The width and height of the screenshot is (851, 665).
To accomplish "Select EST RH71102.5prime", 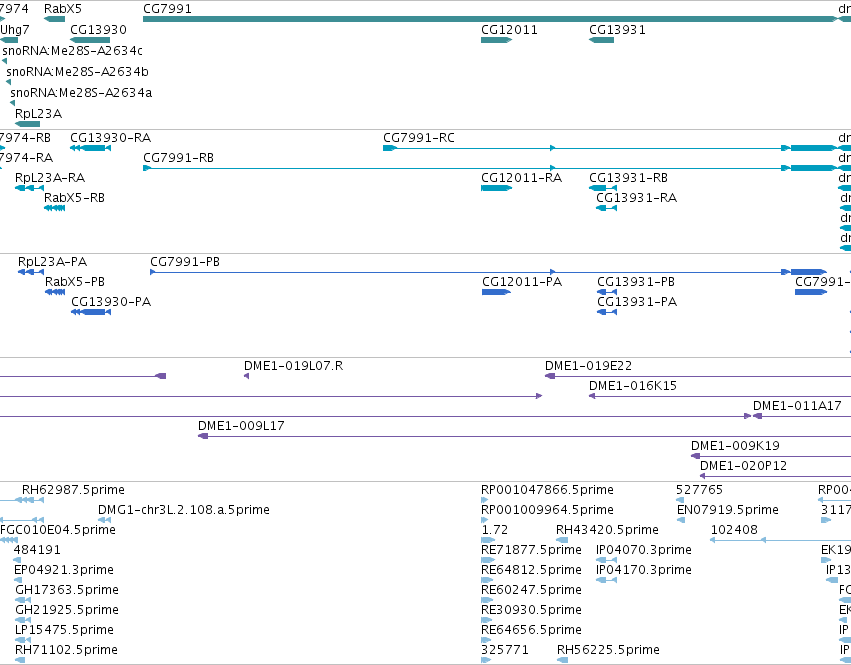I will pyautogui.click(x=20, y=660).
